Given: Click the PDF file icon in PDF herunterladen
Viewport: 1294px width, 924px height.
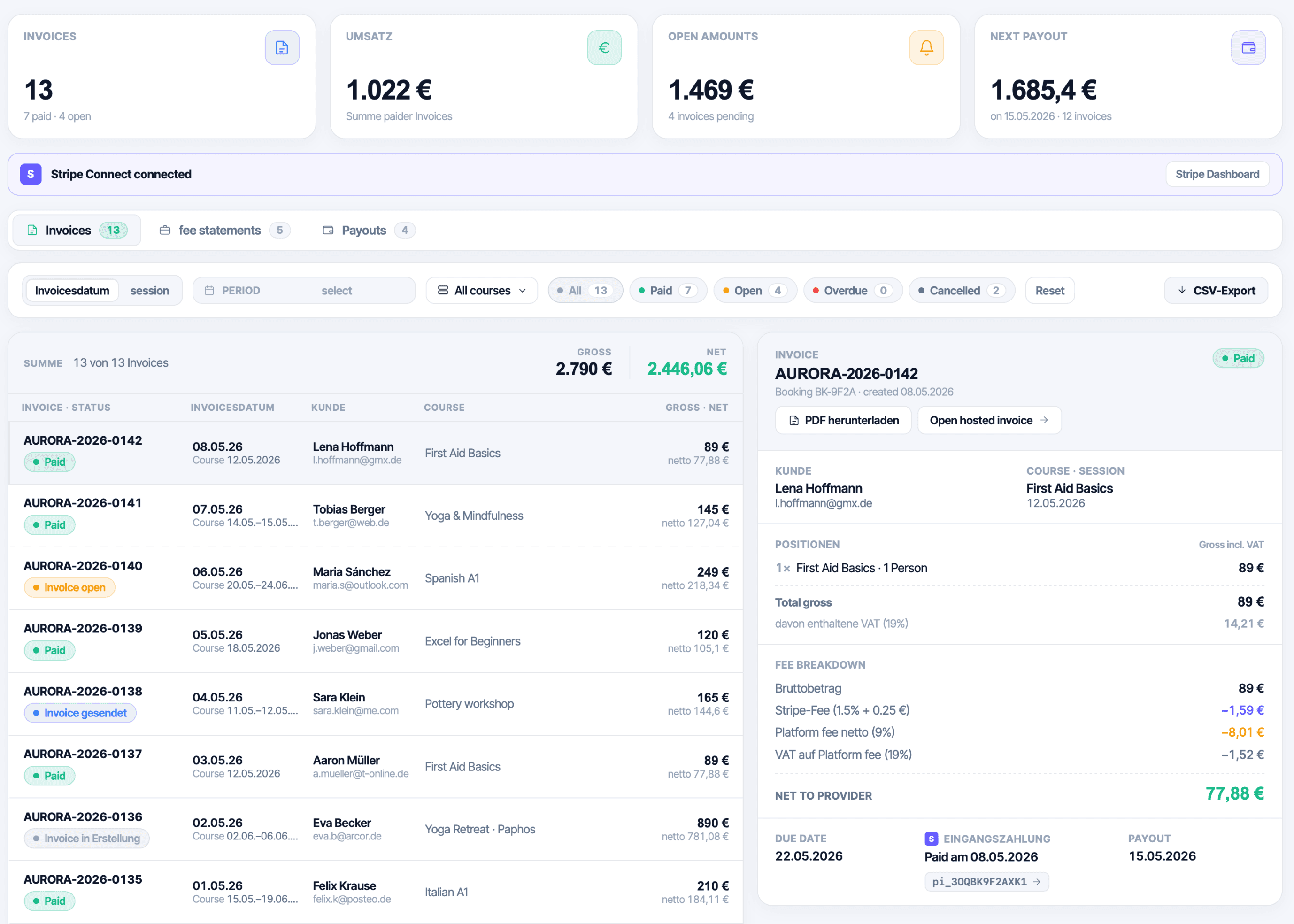Looking at the screenshot, I should (794, 421).
